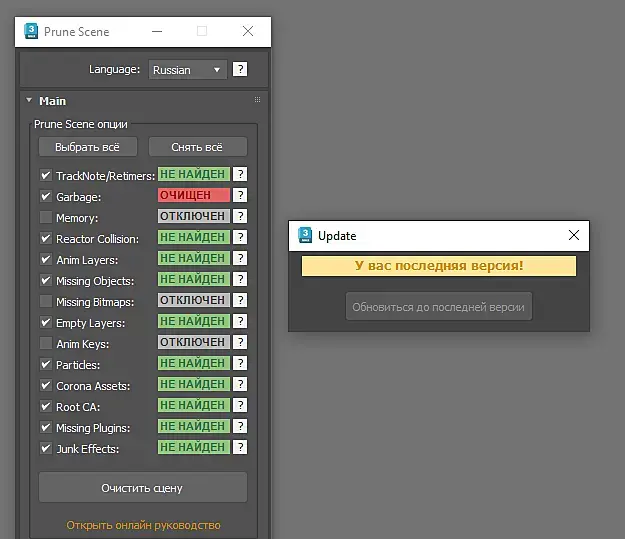Uncheck the TrackNote/Retimers checkbox
The image size is (625, 539).
click(46, 175)
